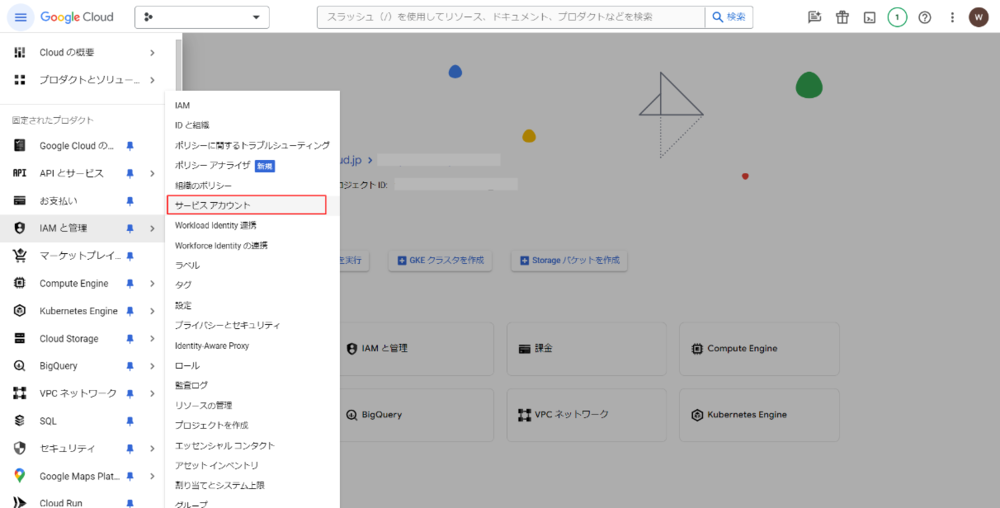The height and width of the screenshot is (508, 1000).
Task: Unpin Compute Engine in sidebar
Action: (130, 284)
